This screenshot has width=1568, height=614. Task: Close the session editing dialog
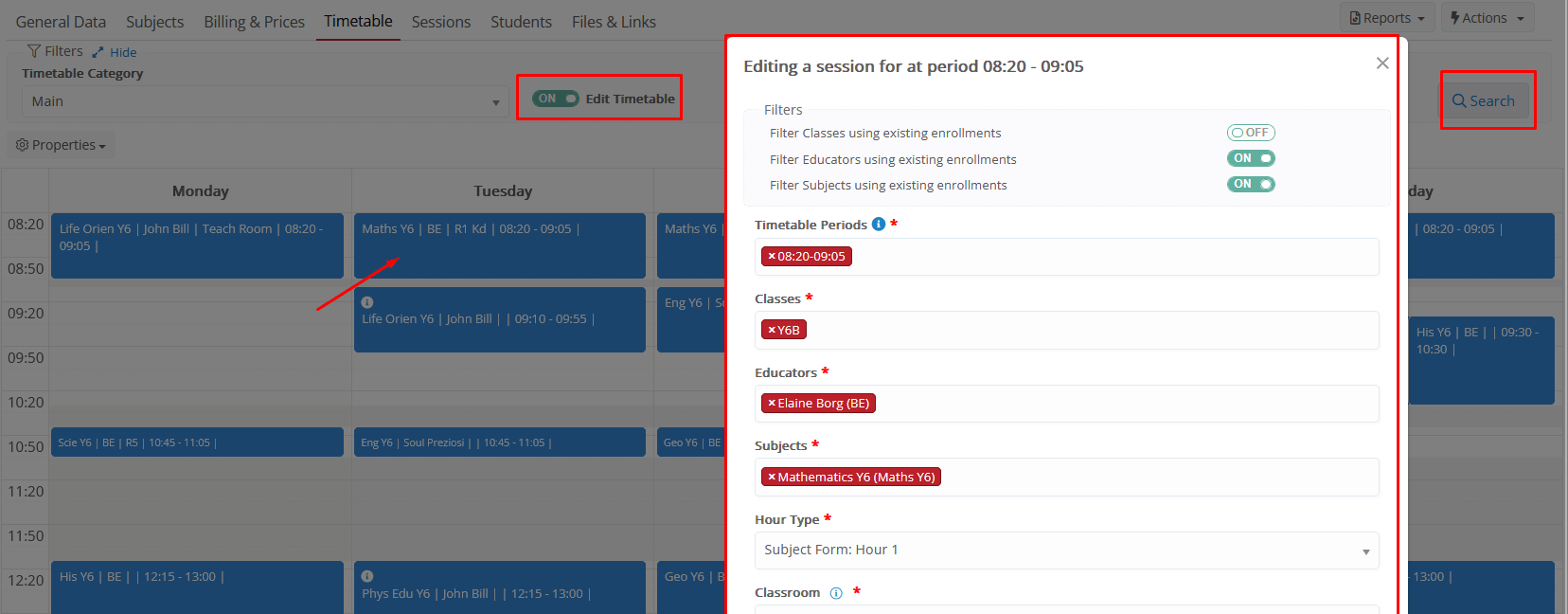tap(1382, 63)
